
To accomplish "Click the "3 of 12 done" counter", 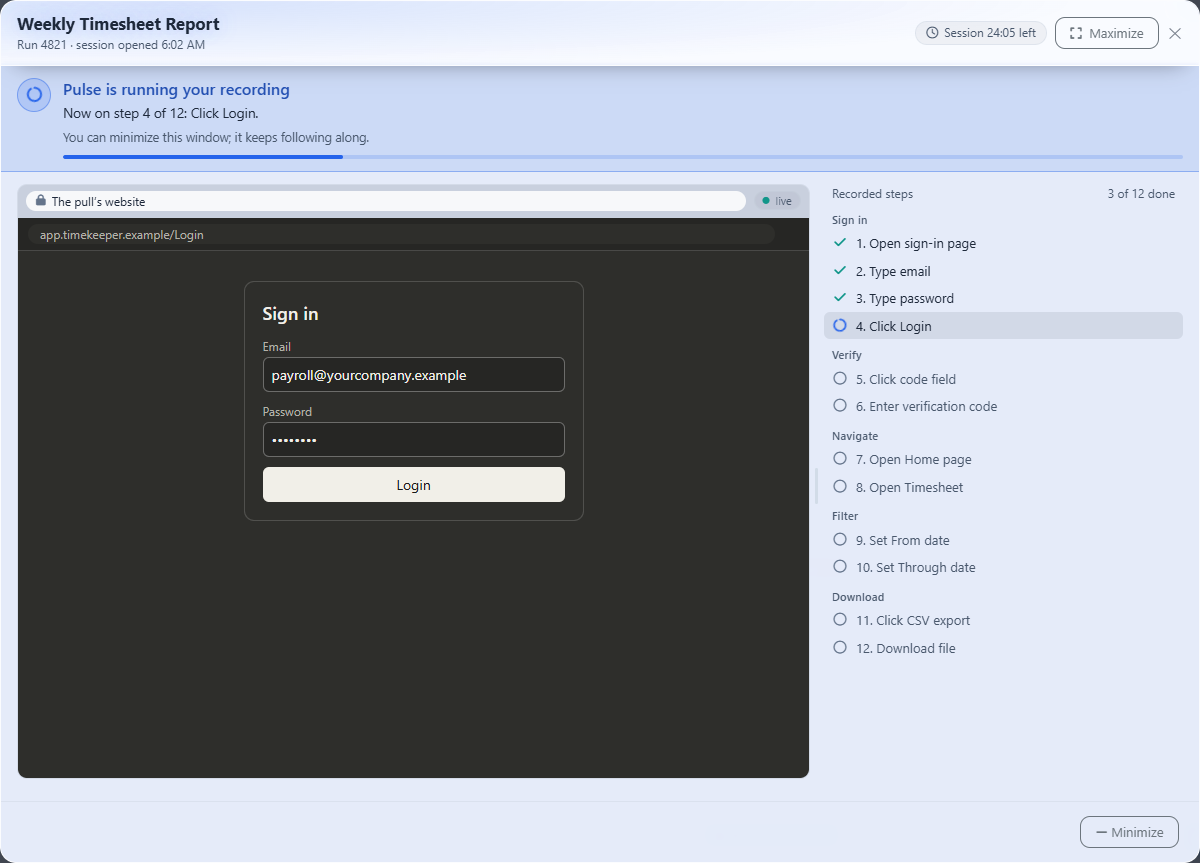I will point(1141,194).
